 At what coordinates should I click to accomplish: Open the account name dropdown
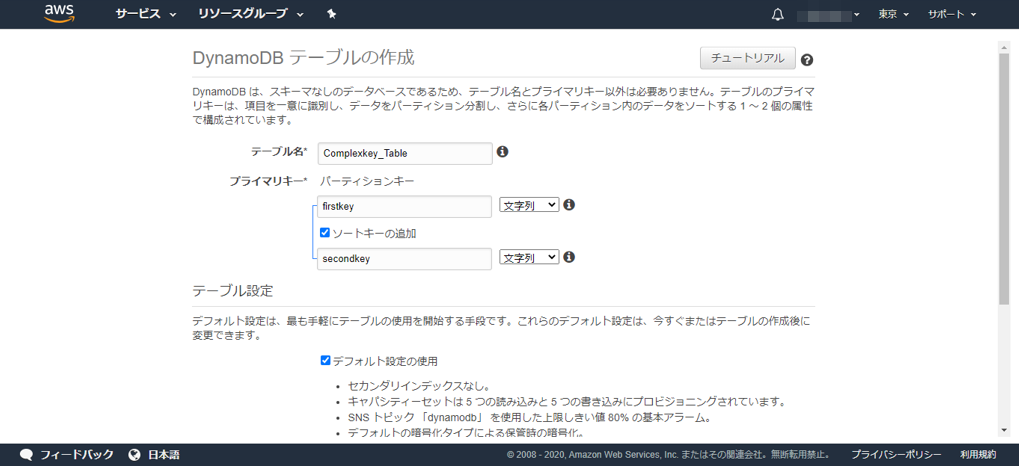828,14
